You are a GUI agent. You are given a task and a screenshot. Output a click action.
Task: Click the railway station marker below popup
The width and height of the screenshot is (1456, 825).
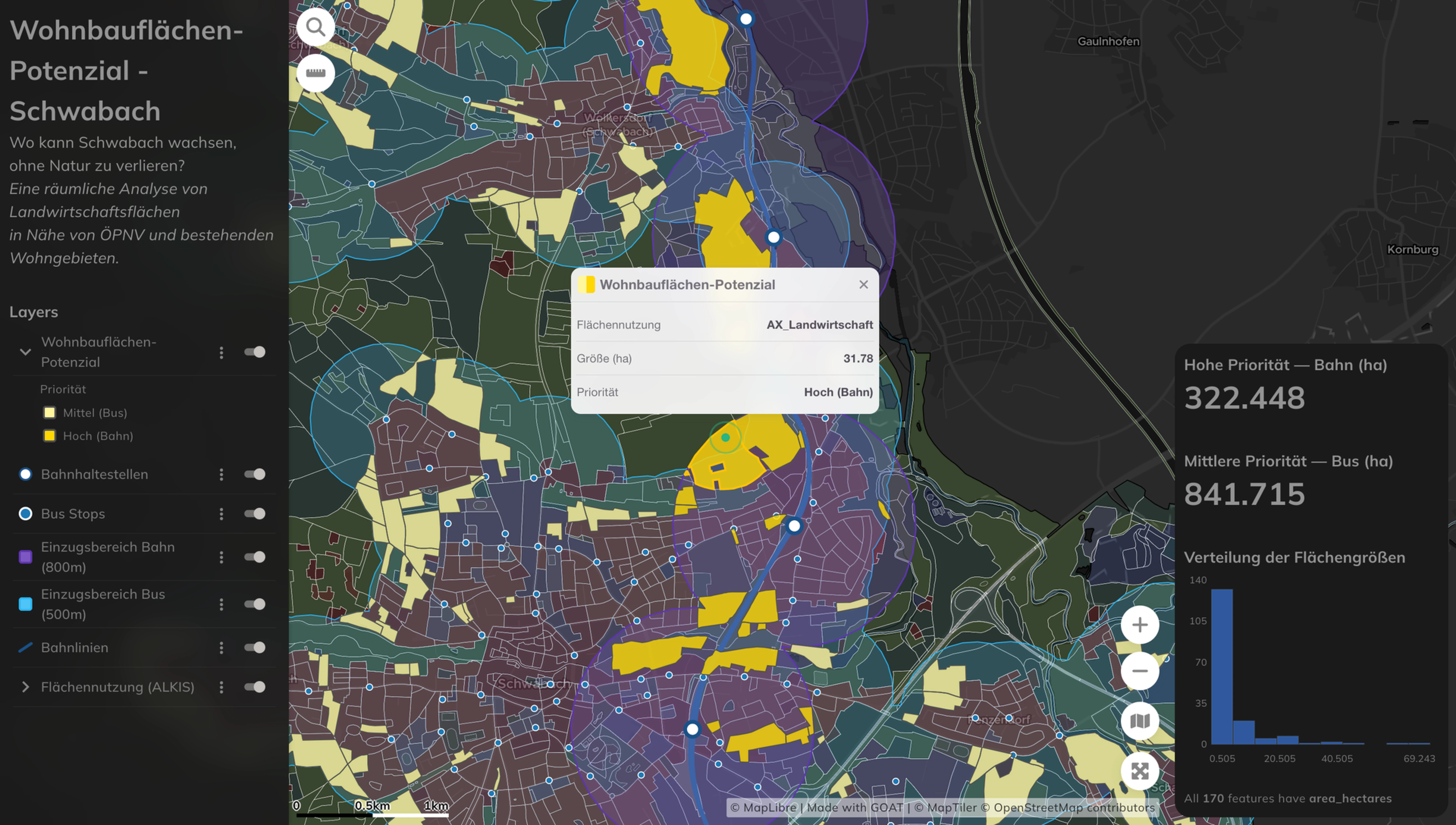point(794,526)
